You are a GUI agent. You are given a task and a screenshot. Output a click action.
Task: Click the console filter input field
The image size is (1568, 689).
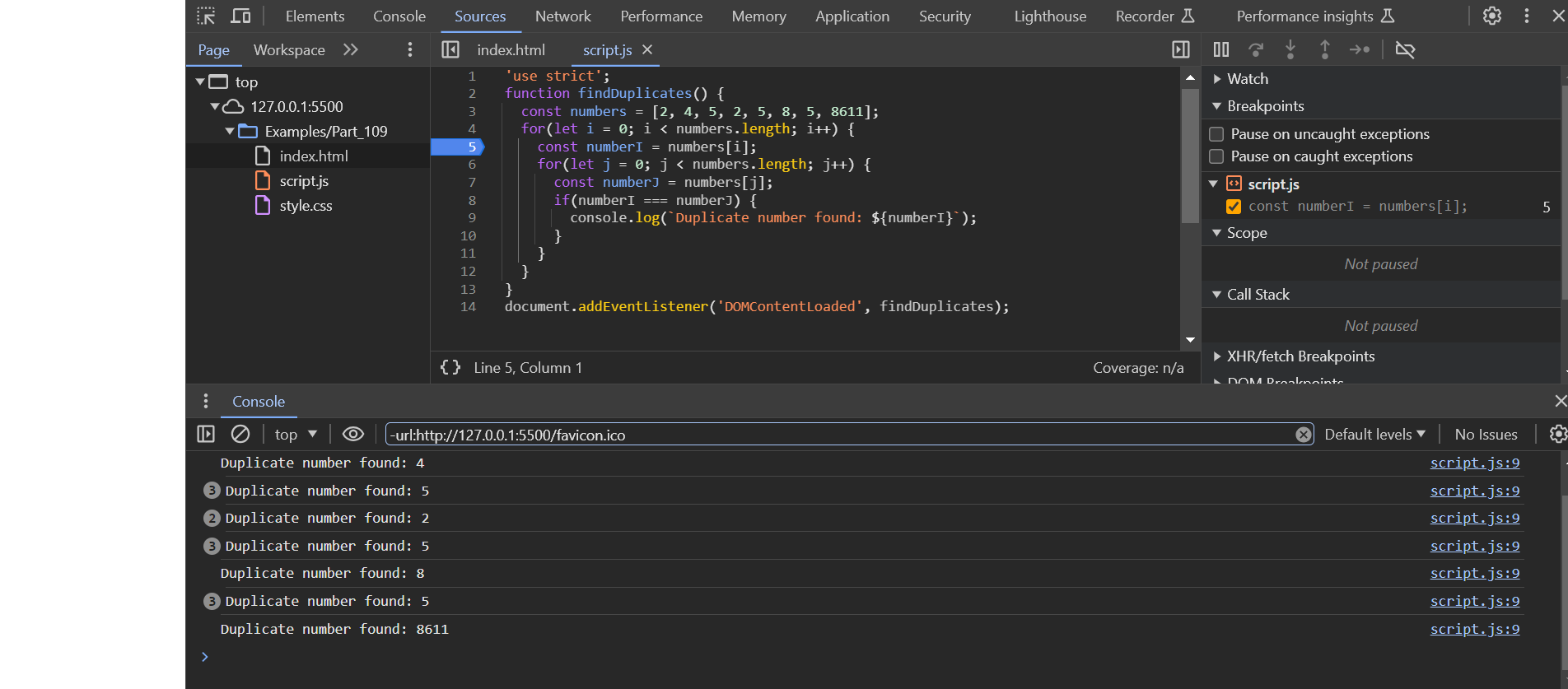pos(840,435)
